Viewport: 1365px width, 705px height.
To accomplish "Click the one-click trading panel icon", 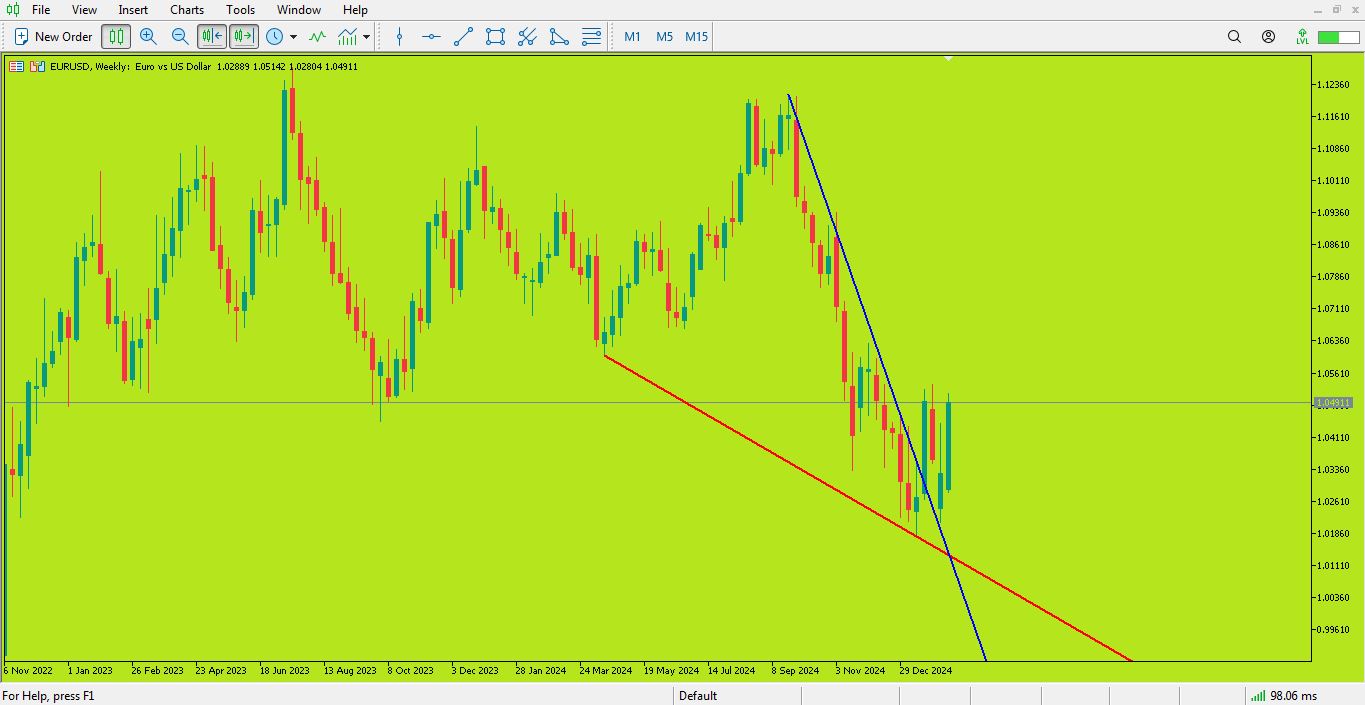I will 16,67.
